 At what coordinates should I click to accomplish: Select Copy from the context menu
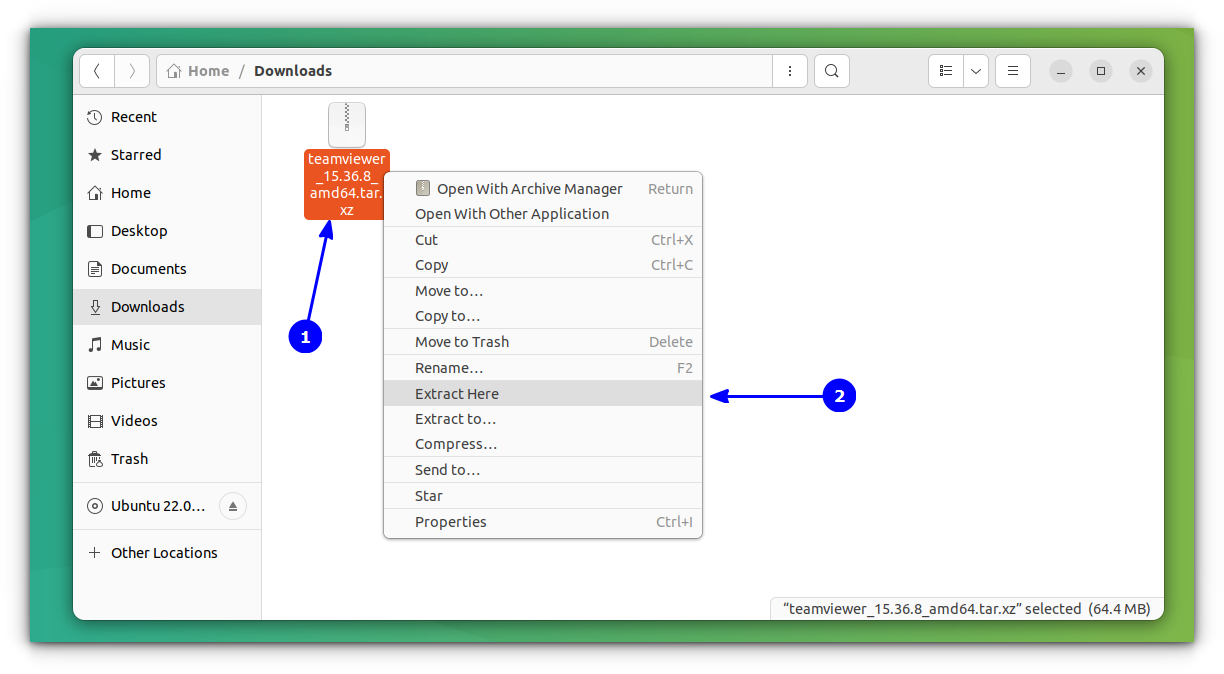click(543, 265)
